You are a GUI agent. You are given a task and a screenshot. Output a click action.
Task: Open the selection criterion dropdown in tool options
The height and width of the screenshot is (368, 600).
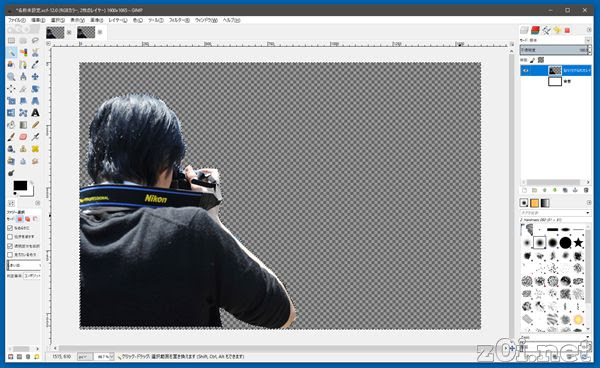pyautogui.click(x=32, y=275)
